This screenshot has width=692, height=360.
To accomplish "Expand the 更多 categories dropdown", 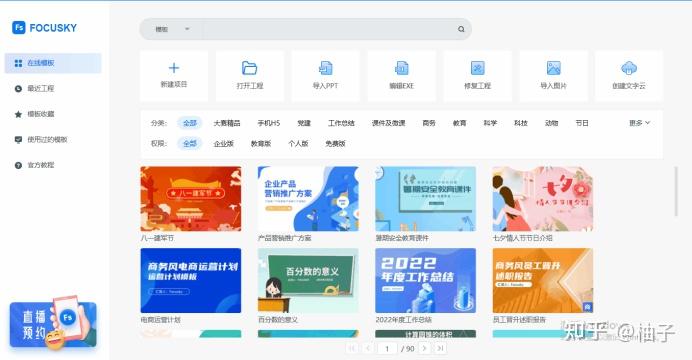I will point(639,123).
